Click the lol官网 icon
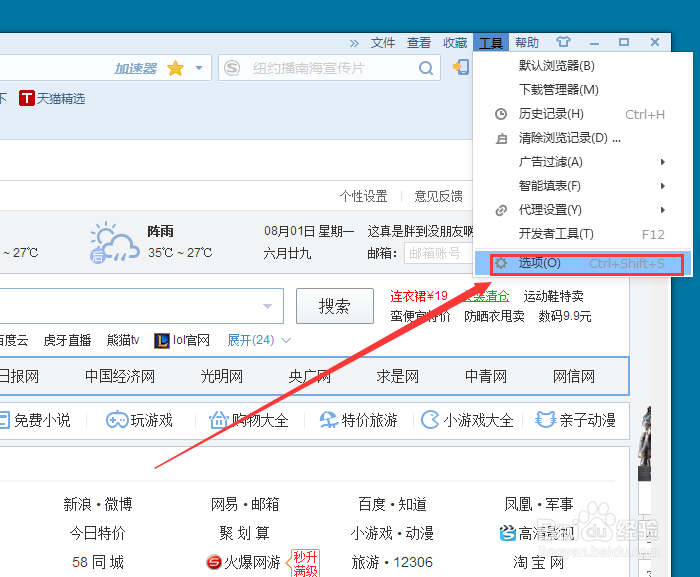The height and width of the screenshot is (577, 700). click(162, 341)
